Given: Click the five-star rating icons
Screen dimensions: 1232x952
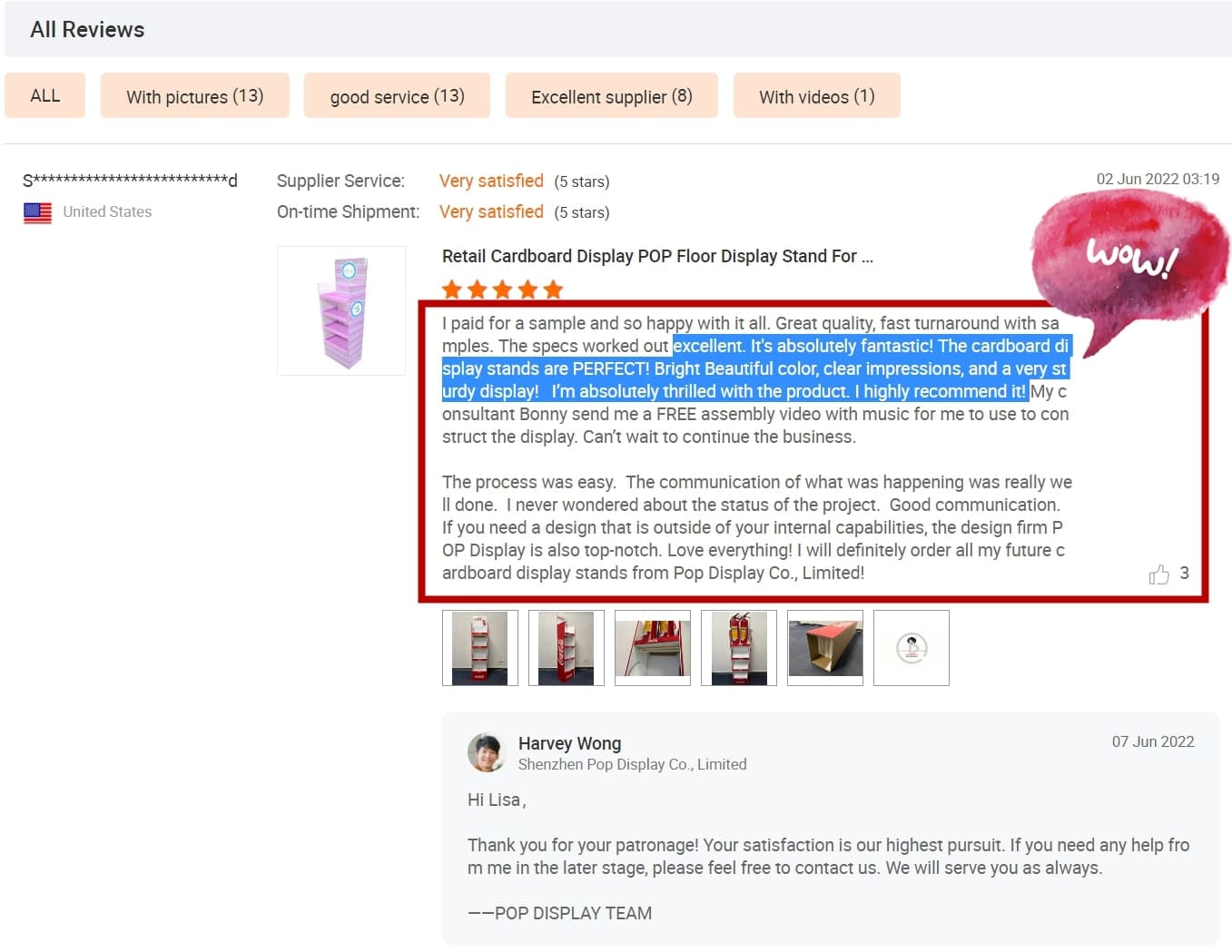Looking at the screenshot, I should coord(502,290).
